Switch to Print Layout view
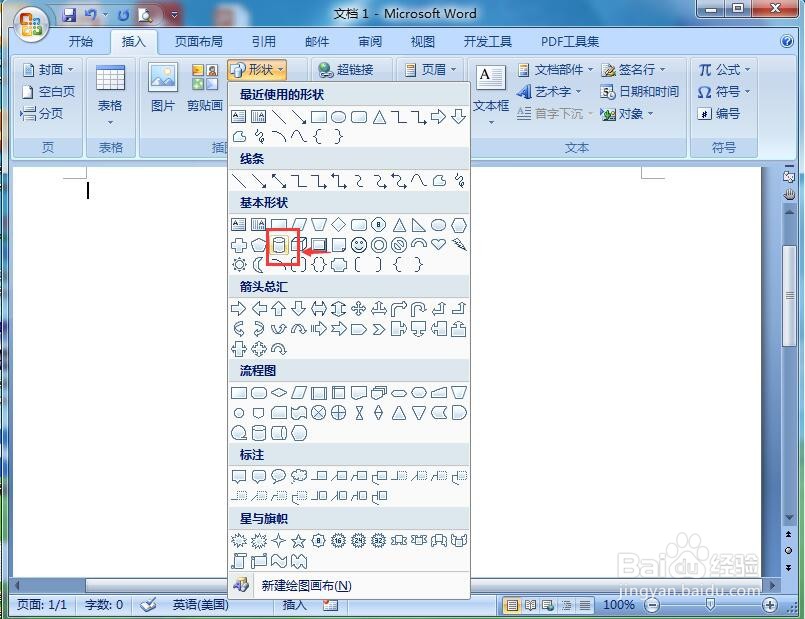This screenshot has height=619, width=805. pyautogui.click(x=512, y=605)
